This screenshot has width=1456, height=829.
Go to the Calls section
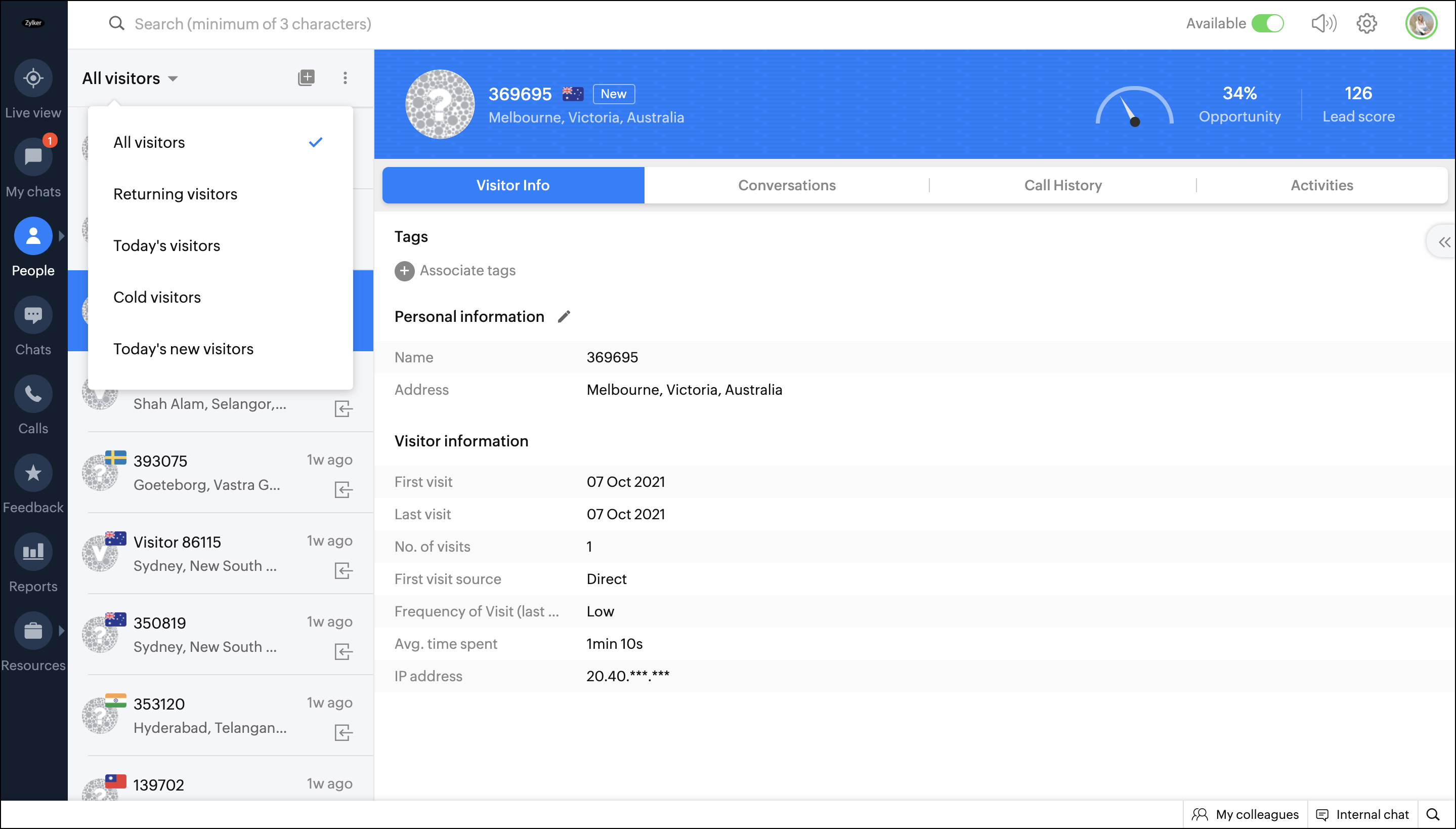(x=33, y=394)
